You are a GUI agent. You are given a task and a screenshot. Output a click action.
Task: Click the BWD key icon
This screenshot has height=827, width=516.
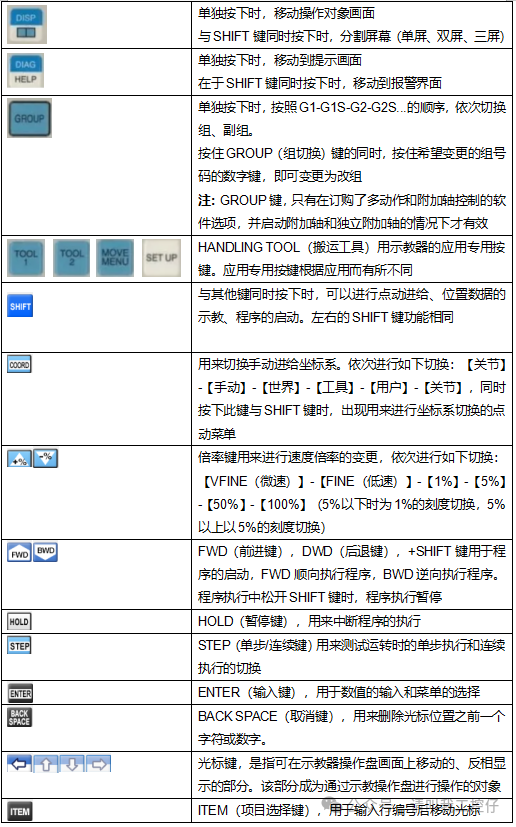point(45,552)
